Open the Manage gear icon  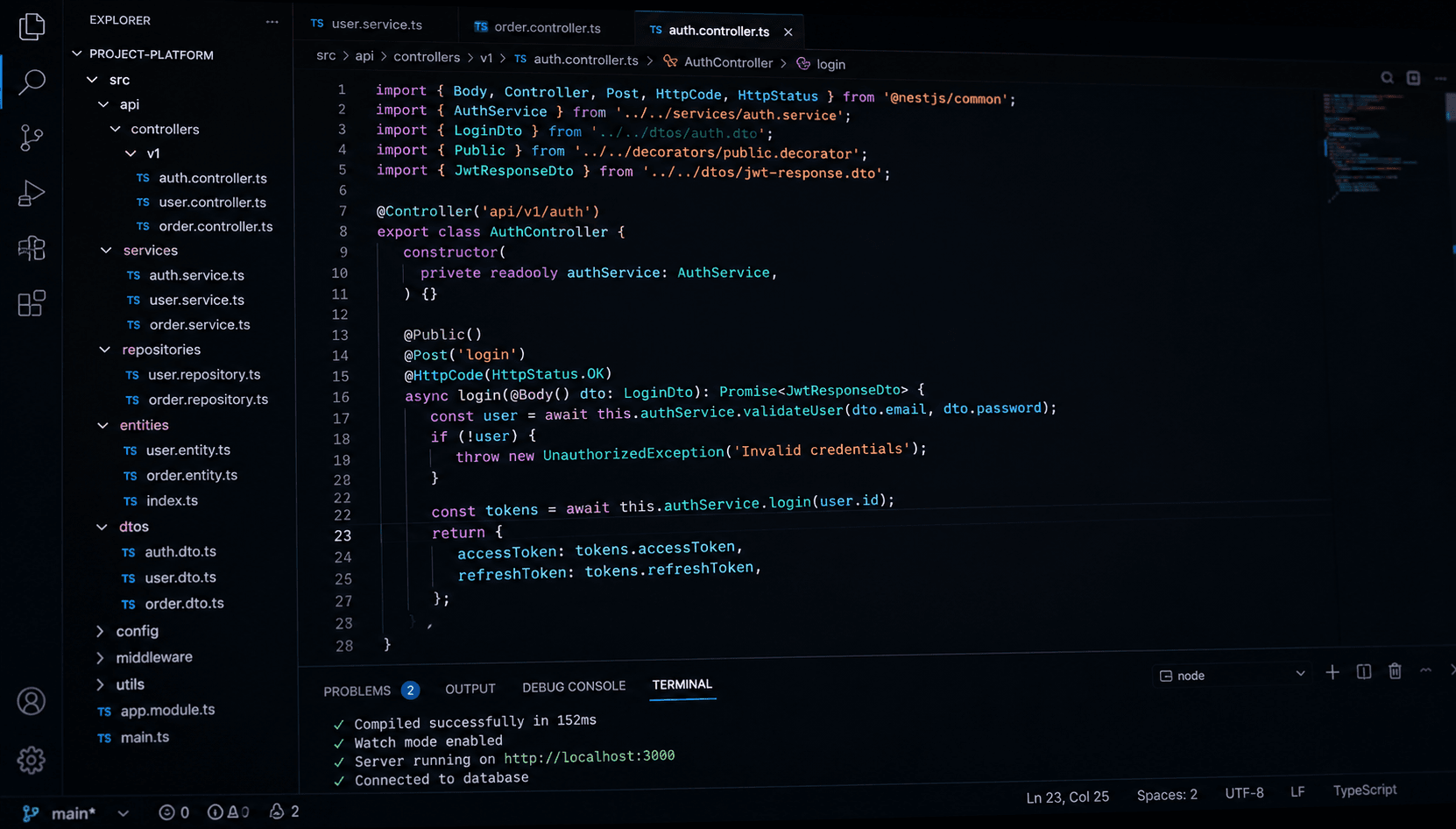click(32, 760)
